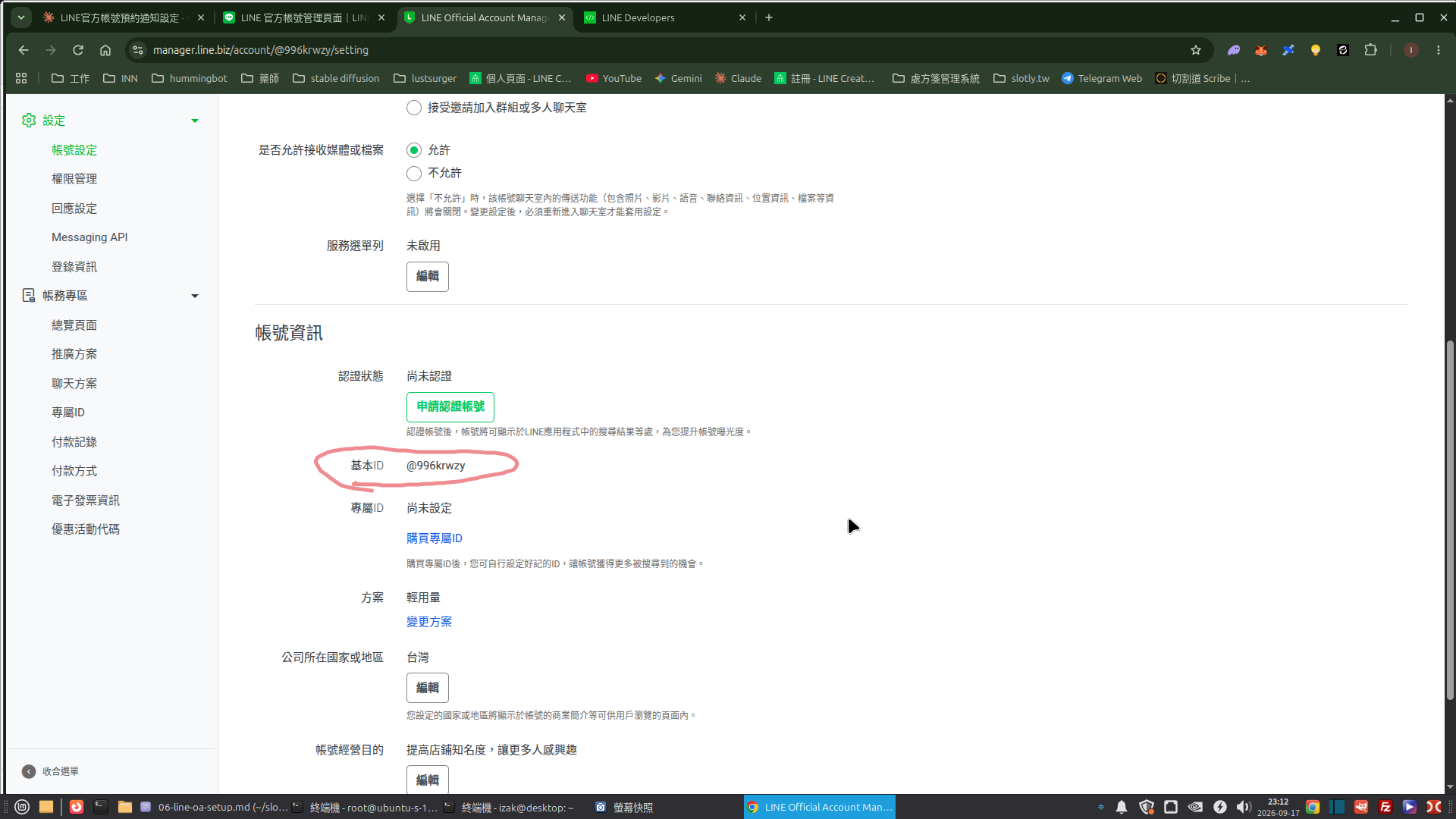Collapse the 帳務專區 sidebar section arrow

coord(195,296)
